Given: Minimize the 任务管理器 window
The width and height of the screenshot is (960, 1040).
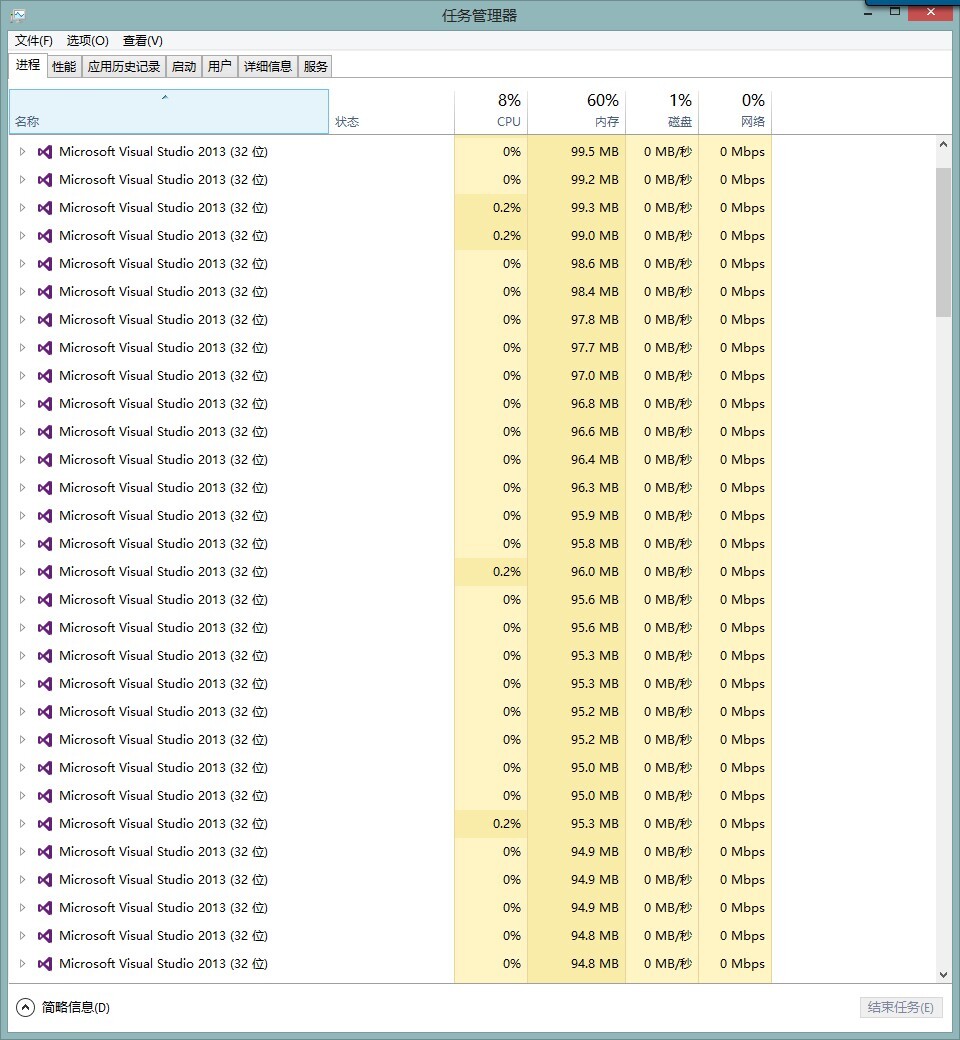Looking at the screenshot, I should pos(868,12).
